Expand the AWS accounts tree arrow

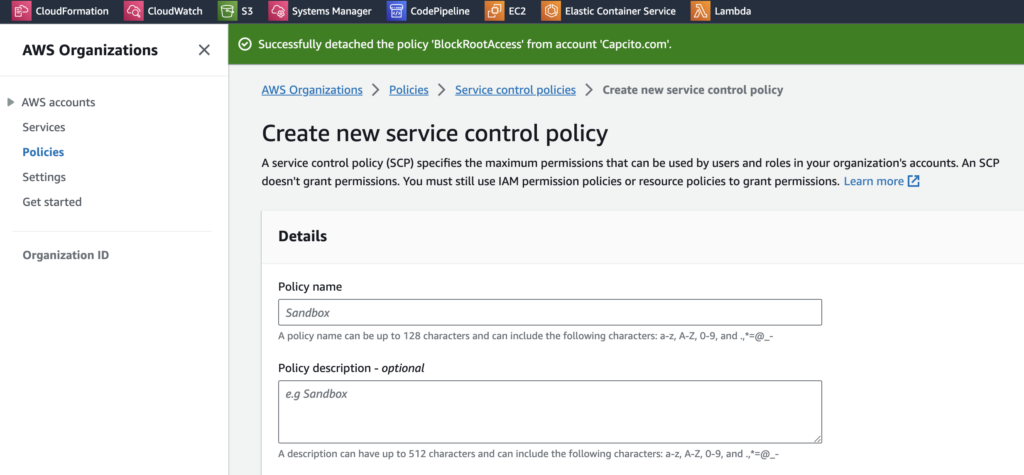[11, 102]
